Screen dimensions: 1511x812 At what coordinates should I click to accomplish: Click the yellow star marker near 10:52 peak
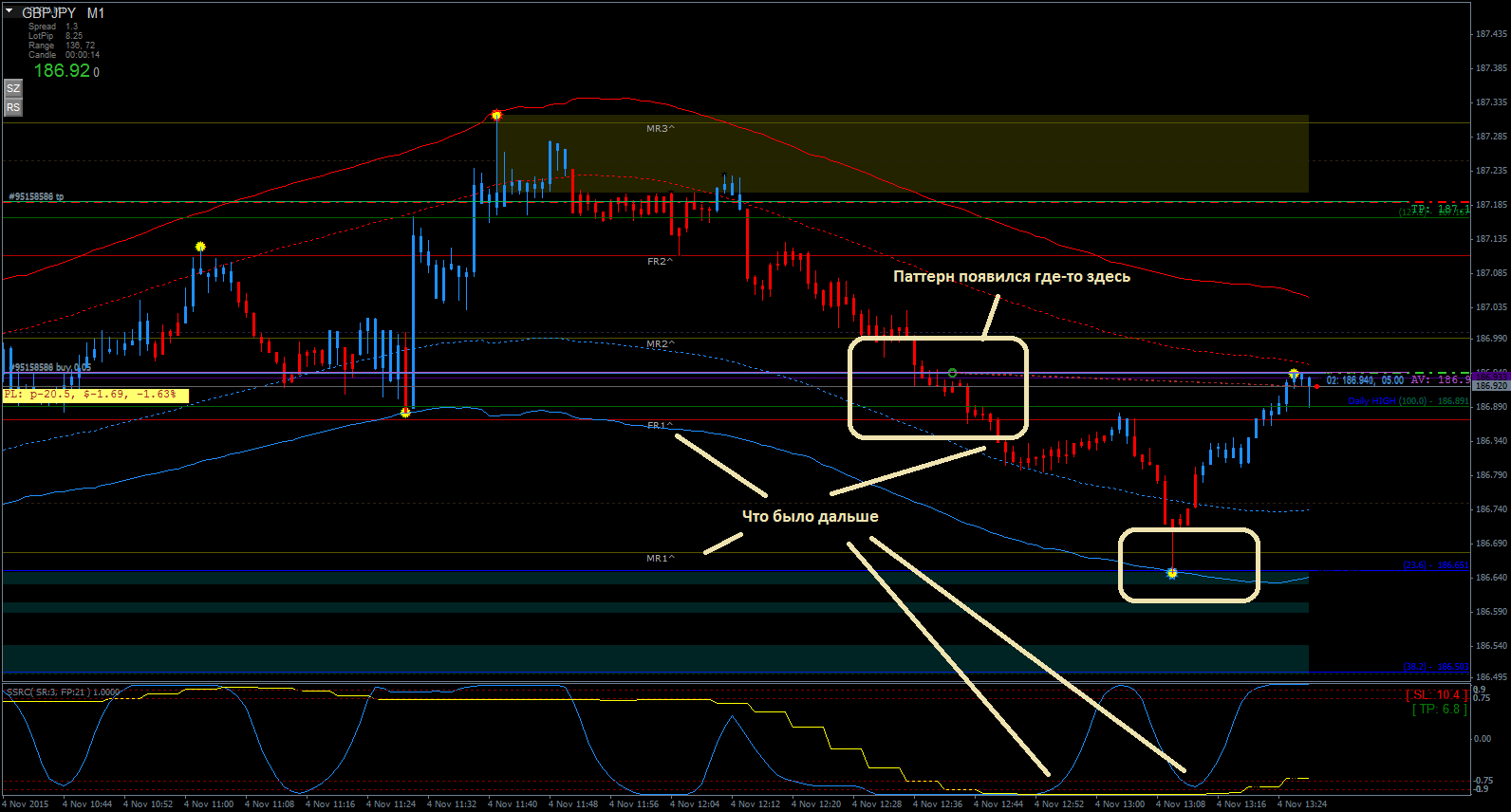(x=200, y=247)
